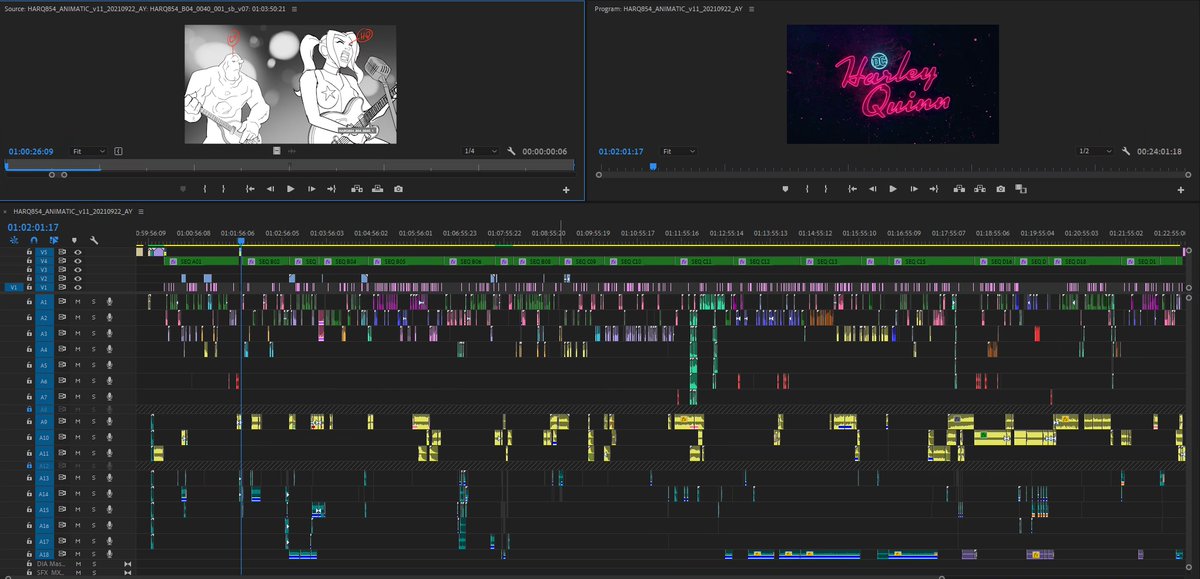This screenshot has width=1200, height=579.
Task: Target track A4 header label
Action: pyautogui.click(x=43, y=350)
